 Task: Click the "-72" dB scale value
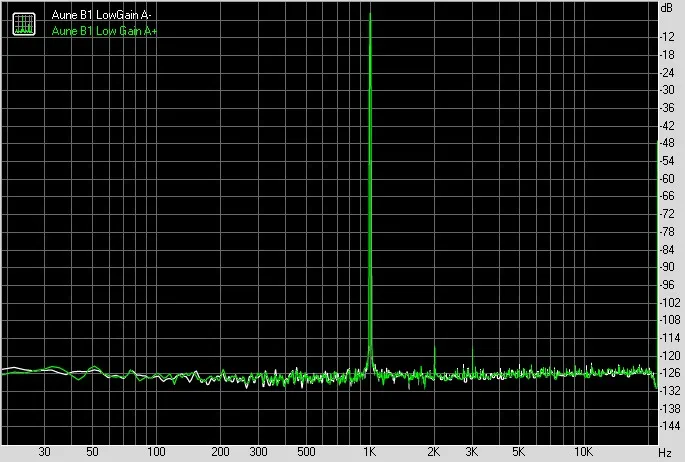coord(667,214)
